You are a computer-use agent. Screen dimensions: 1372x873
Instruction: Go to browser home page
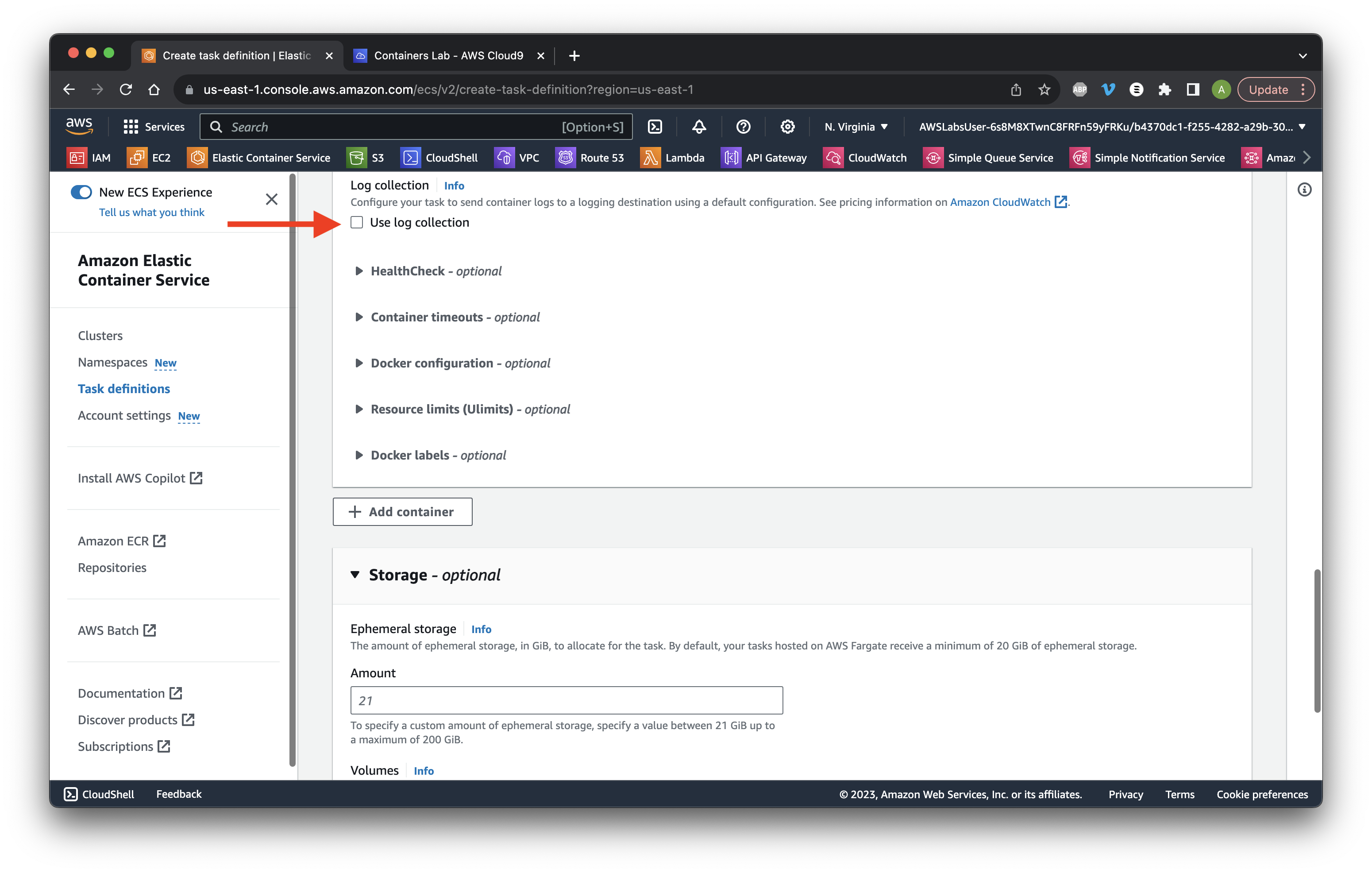tap(154, 89)
